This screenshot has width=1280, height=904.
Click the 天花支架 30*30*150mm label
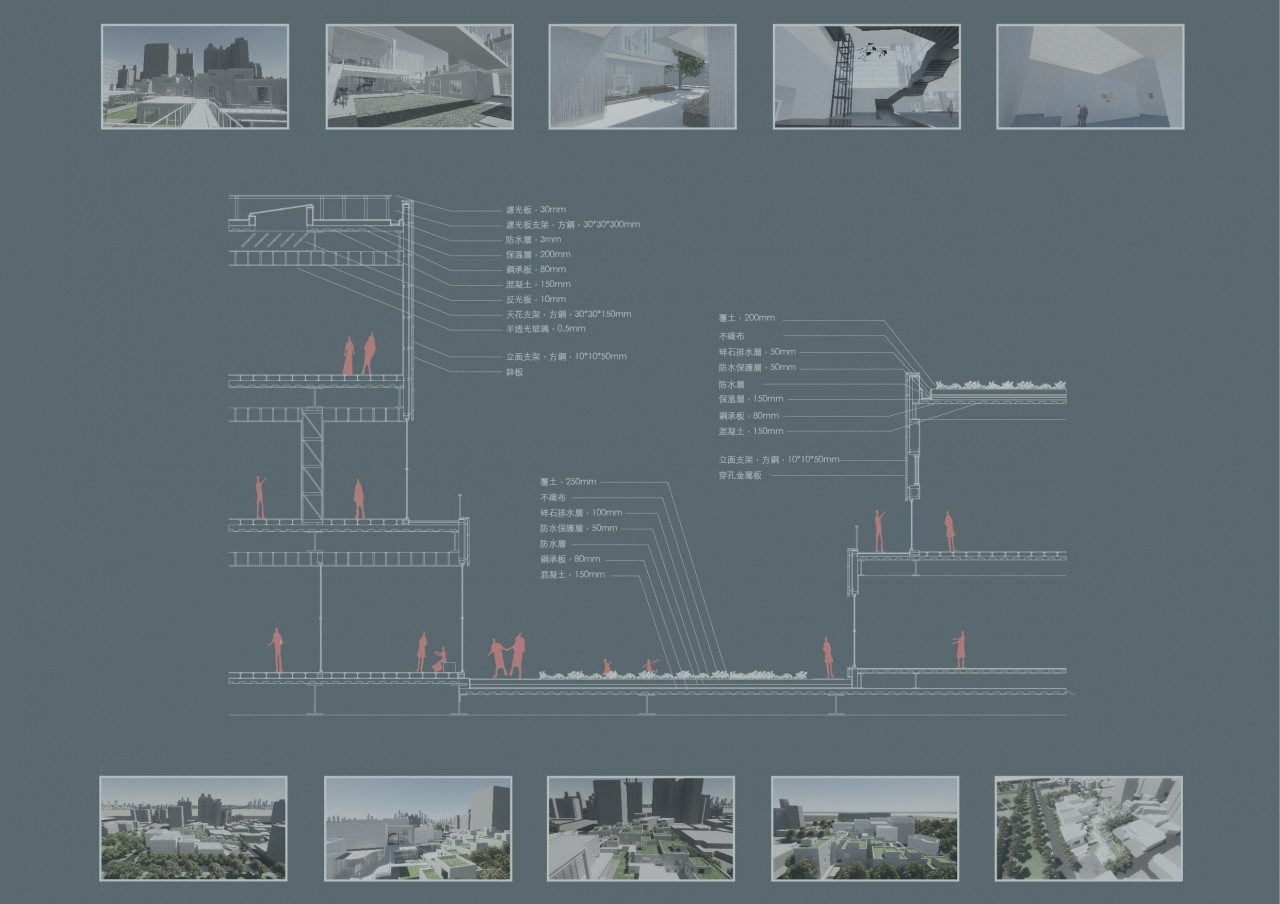(568, 315)
